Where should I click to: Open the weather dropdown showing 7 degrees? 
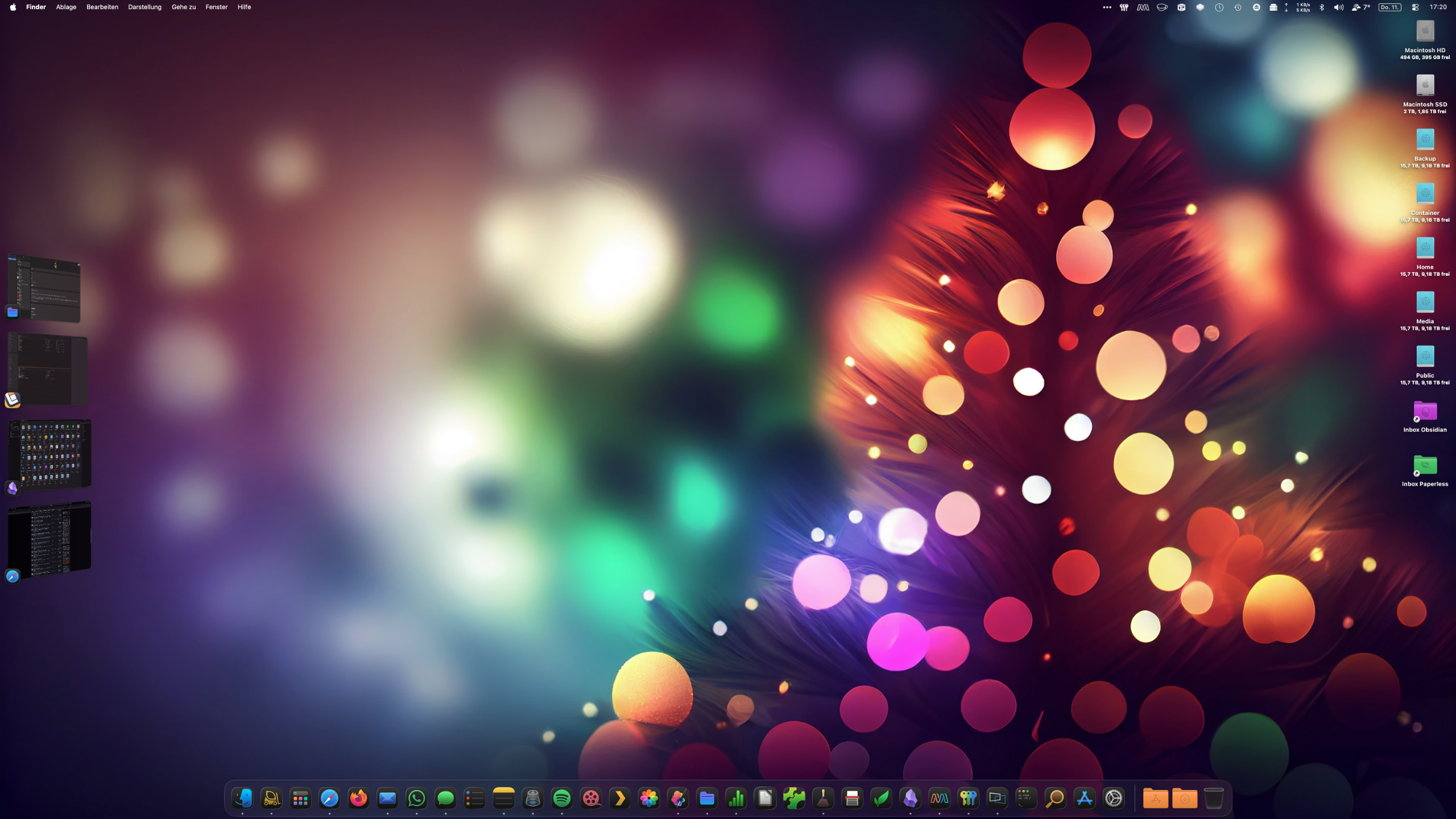1362,7
